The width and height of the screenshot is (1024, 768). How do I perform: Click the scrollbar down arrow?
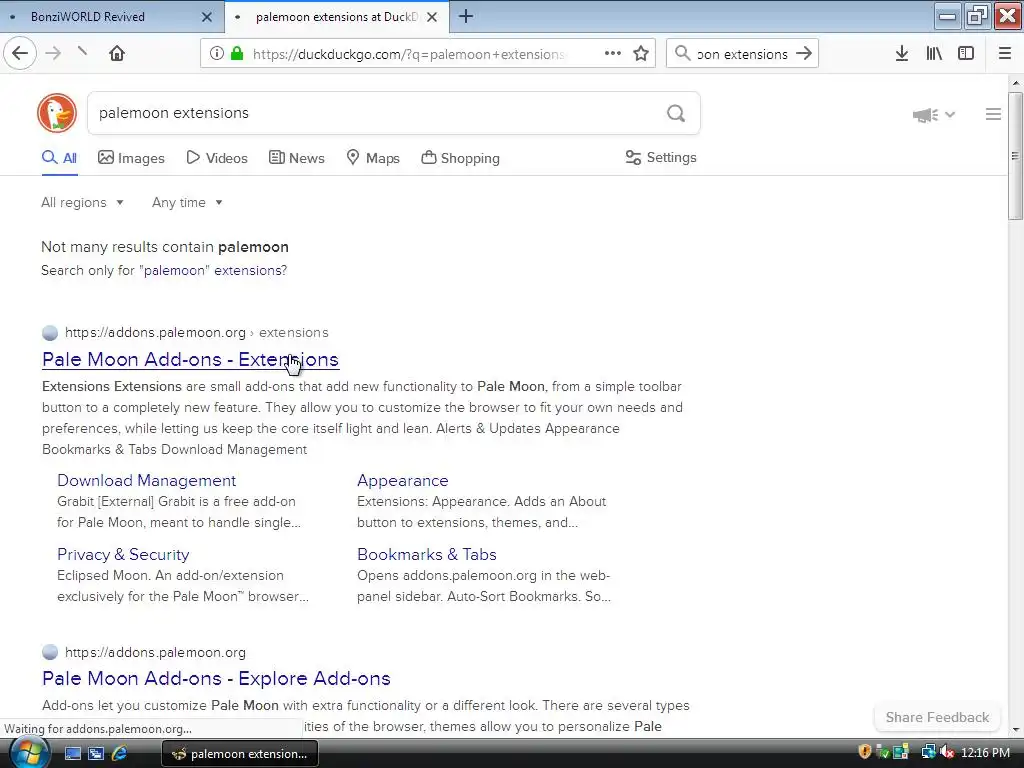tap(1015, 729)
